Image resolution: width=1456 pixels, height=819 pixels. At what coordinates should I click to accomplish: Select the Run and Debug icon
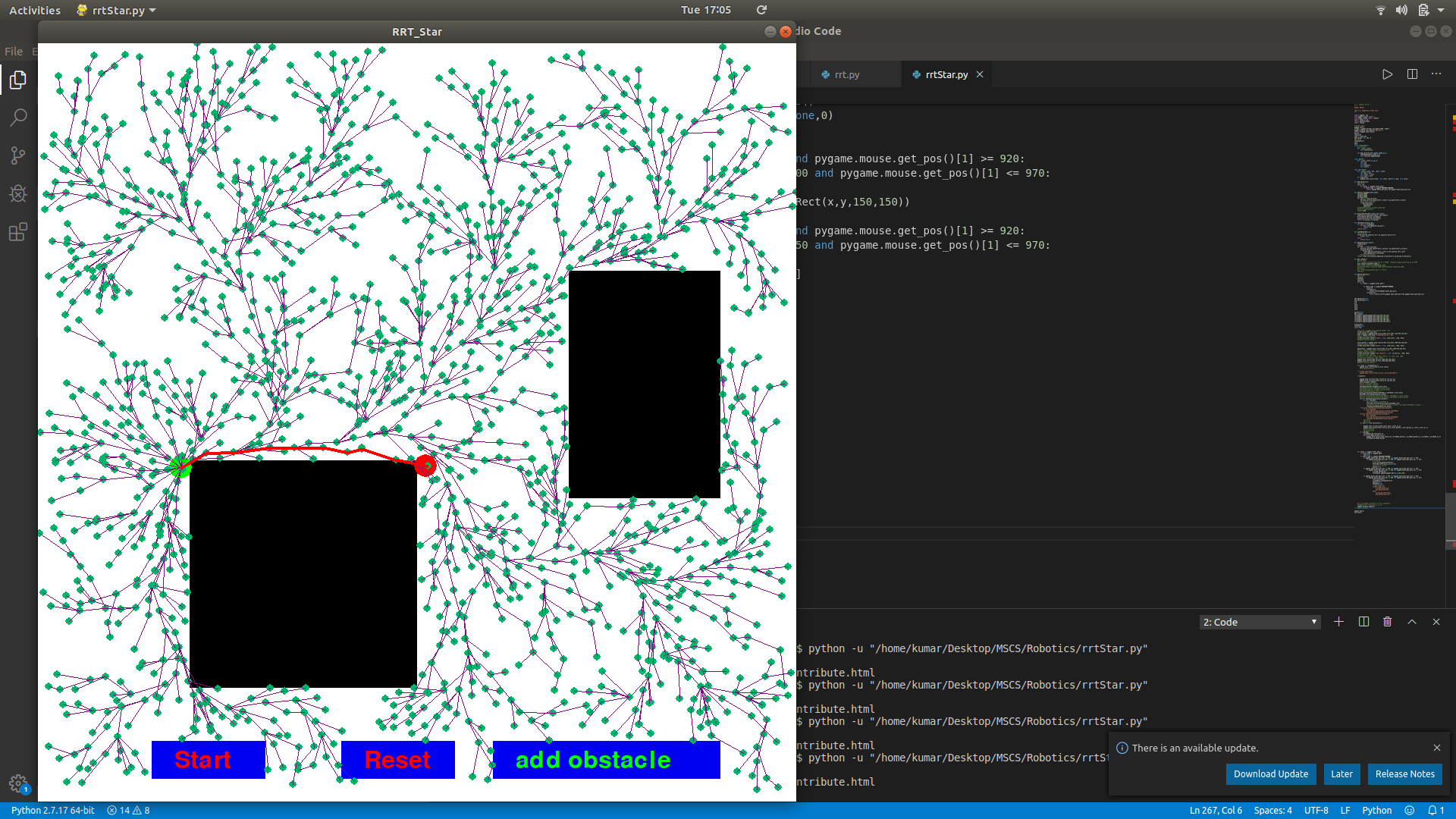click(x=17, y=193)
